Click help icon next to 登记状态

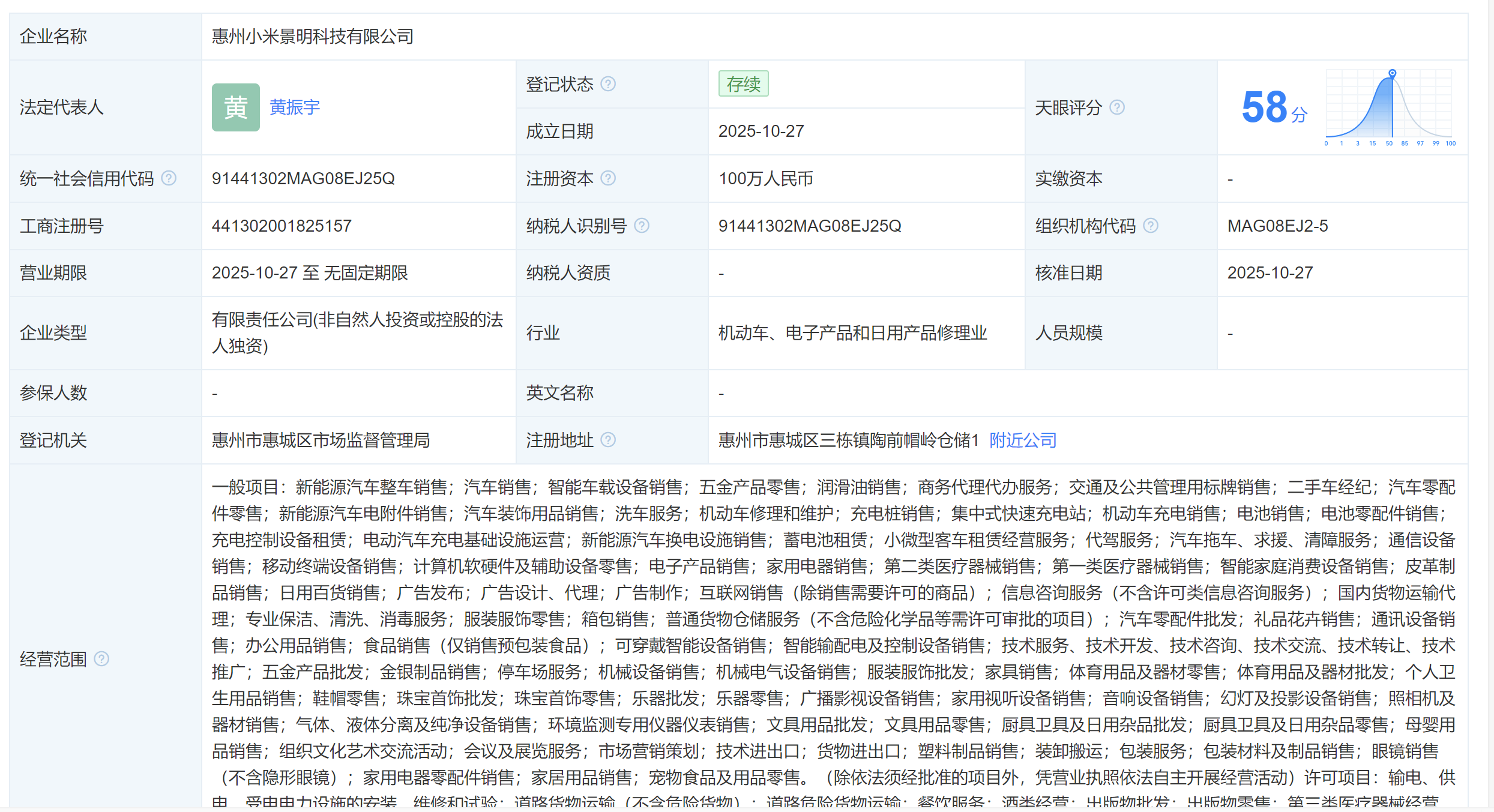[608, 84]
